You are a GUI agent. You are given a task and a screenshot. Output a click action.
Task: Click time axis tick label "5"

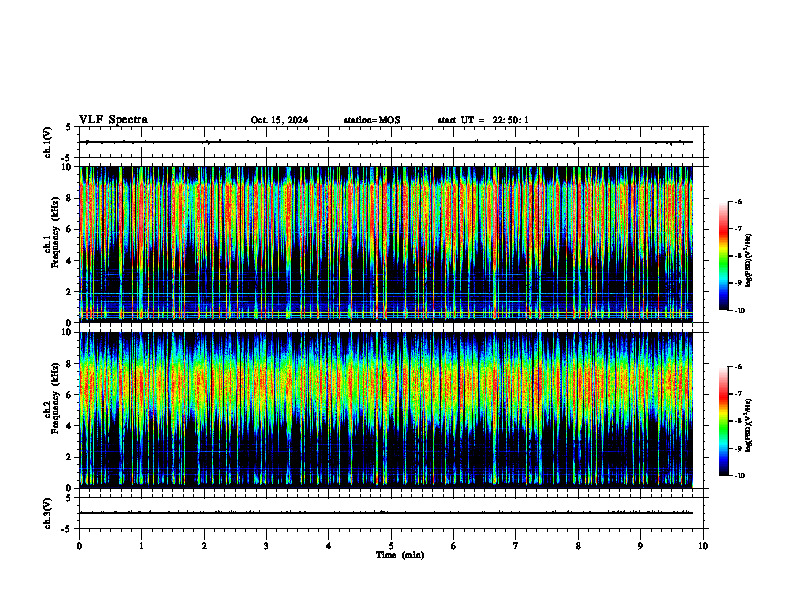click(391, 546)
